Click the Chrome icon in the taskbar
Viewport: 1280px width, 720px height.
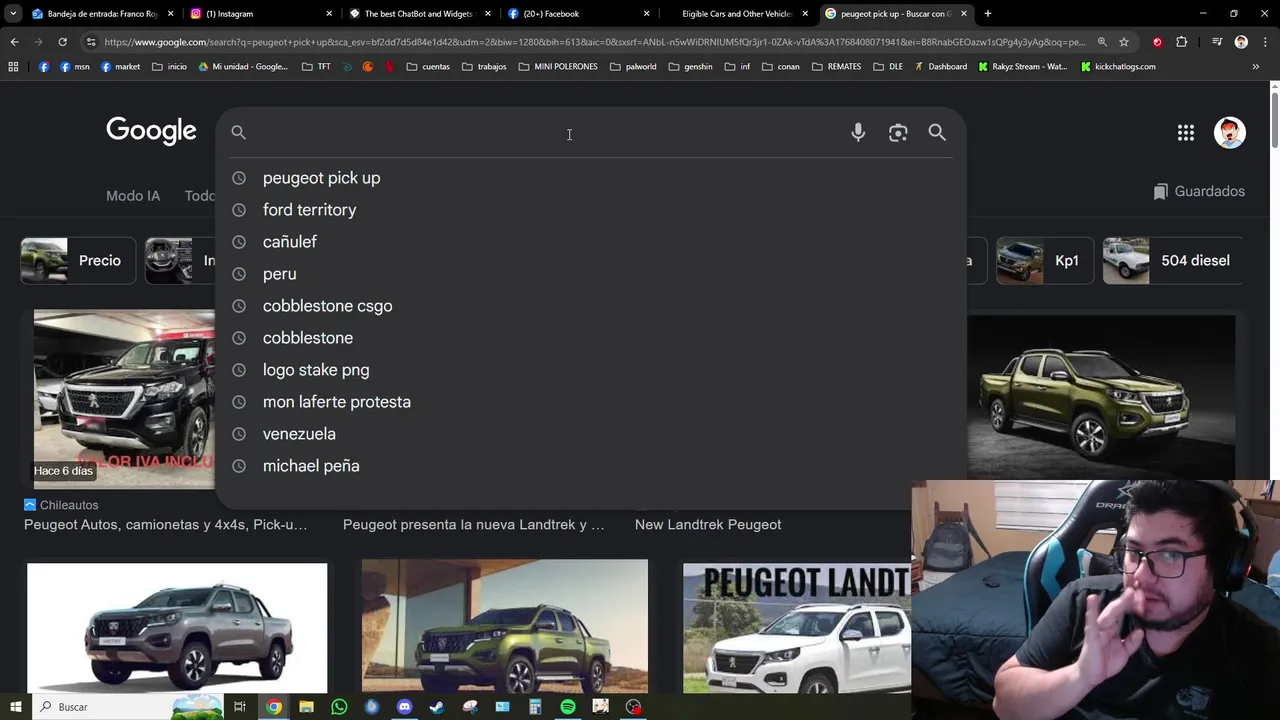pos(274,707)
